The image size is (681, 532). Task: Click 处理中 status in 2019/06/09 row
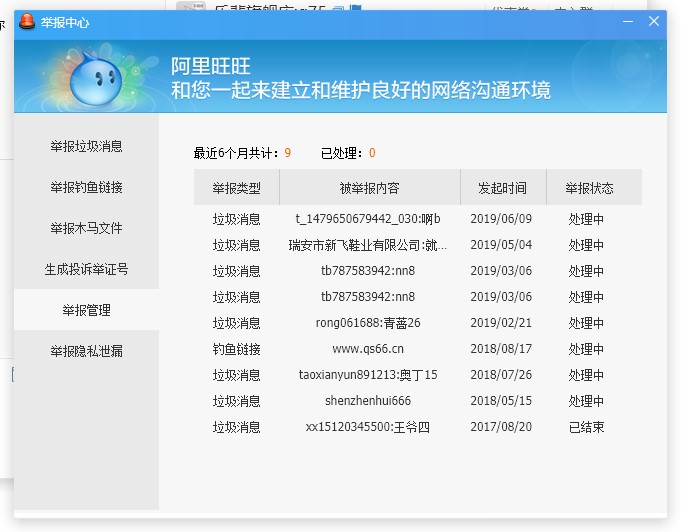586,219
